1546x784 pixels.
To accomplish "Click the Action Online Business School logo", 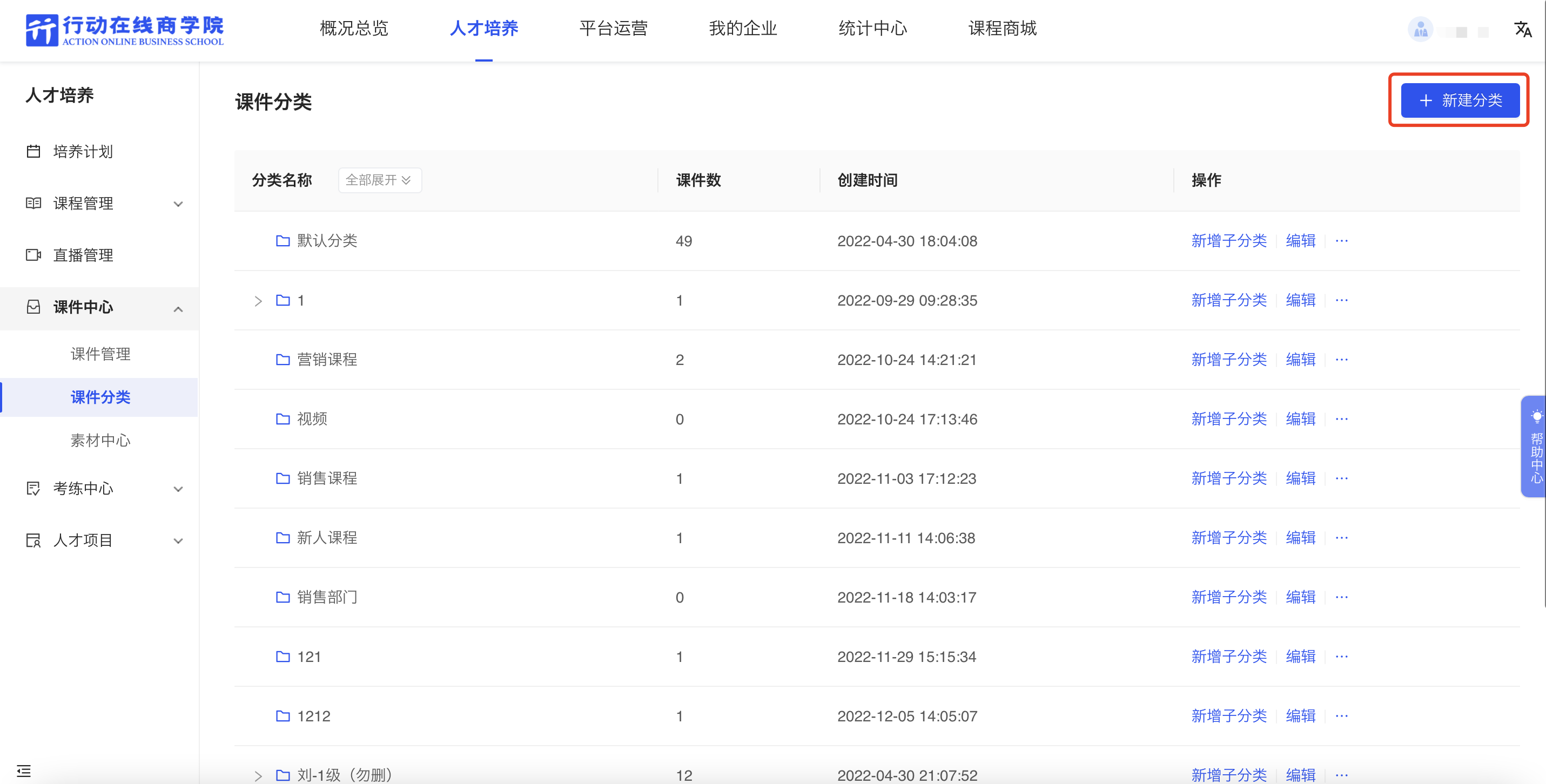I will (x=124, y=30).
